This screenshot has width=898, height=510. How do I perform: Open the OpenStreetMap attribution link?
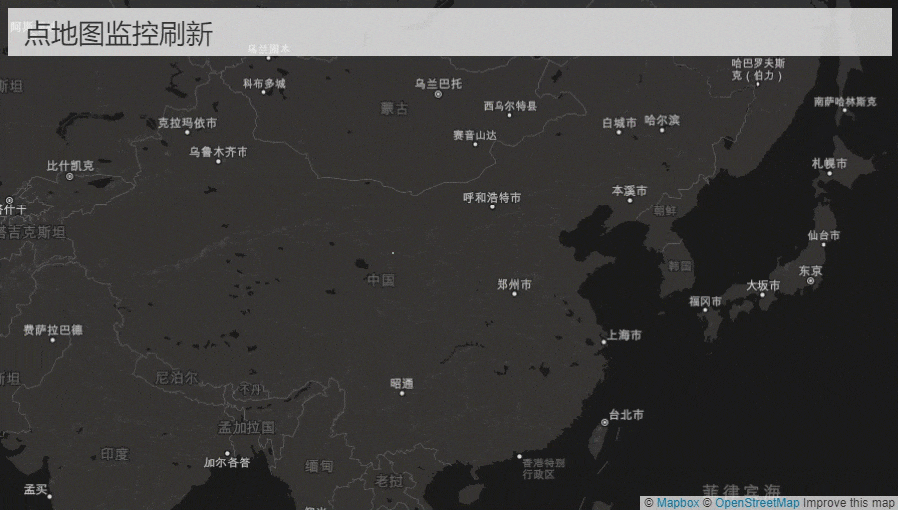tap(757, 503)
